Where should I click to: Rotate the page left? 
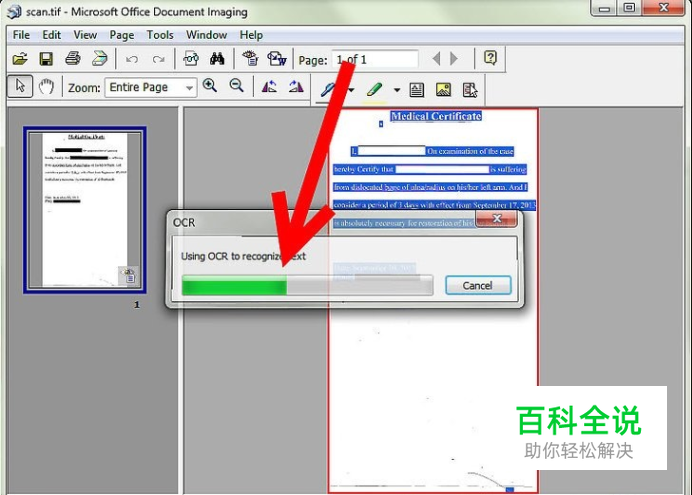269,86
